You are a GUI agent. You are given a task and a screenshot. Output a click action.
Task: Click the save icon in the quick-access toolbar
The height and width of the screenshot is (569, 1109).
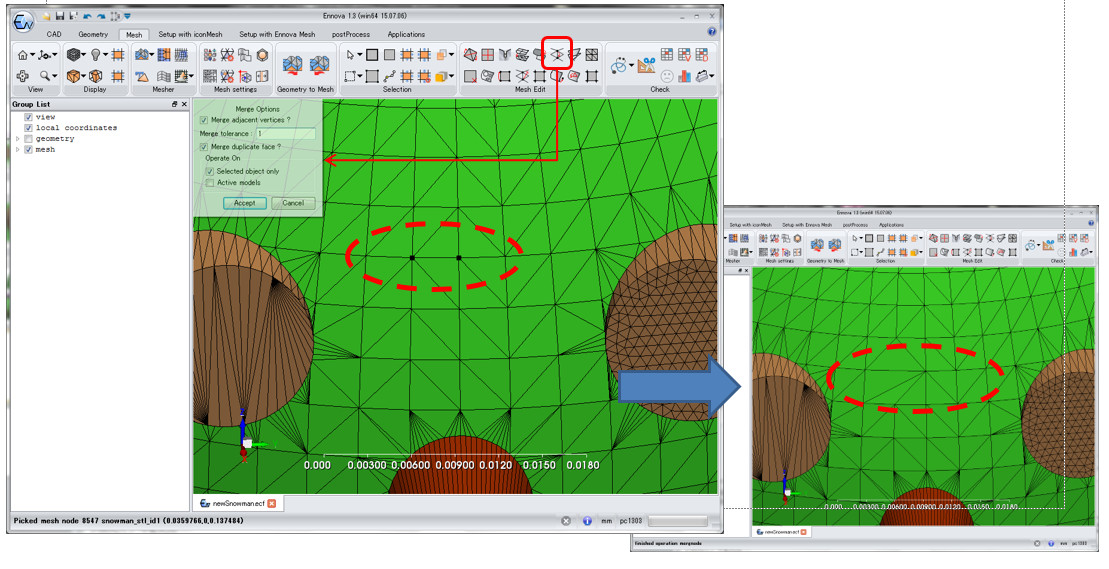point(60,17)
